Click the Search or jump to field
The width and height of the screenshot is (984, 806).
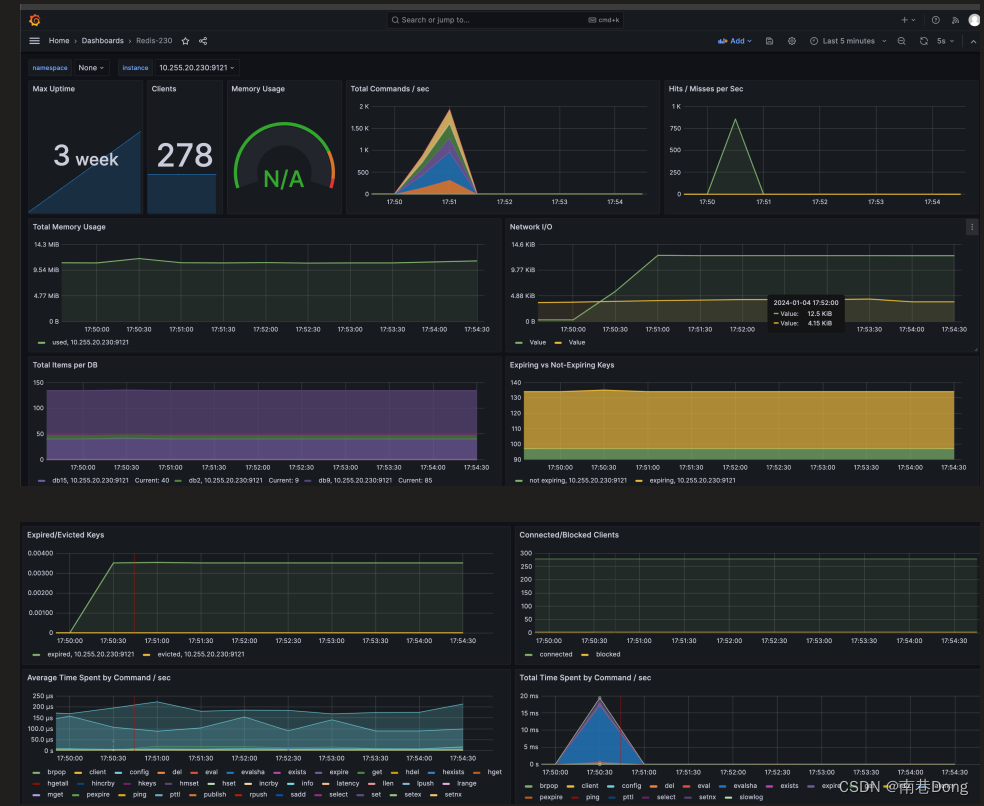[x=505, y=20]
